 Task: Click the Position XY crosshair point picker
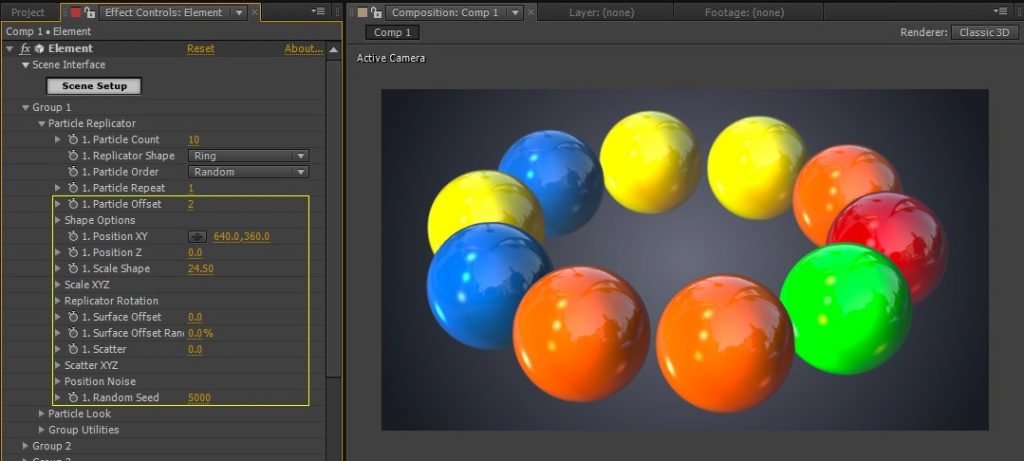coord(197,236)
